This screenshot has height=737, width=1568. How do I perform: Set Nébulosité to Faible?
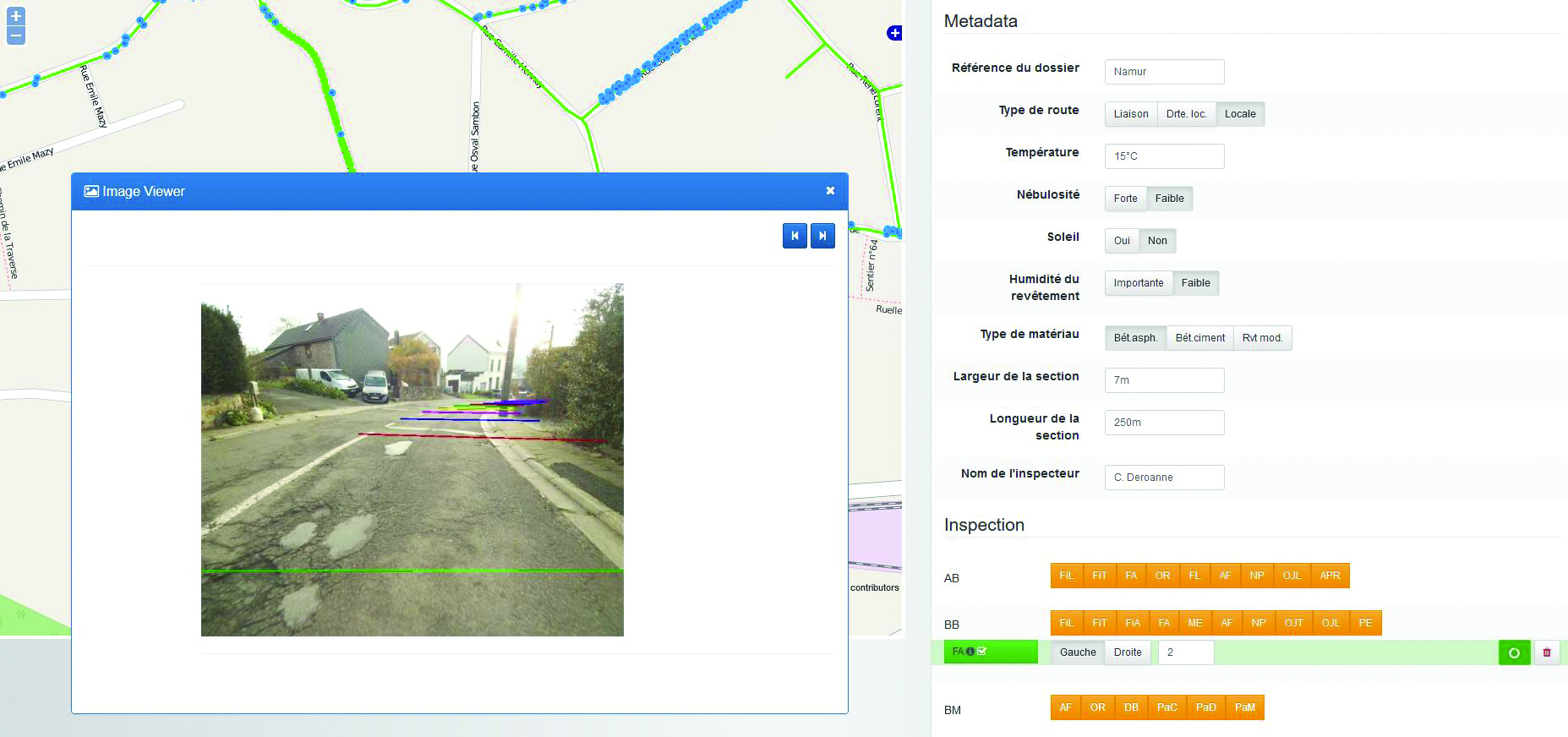tap(1170, 199)
